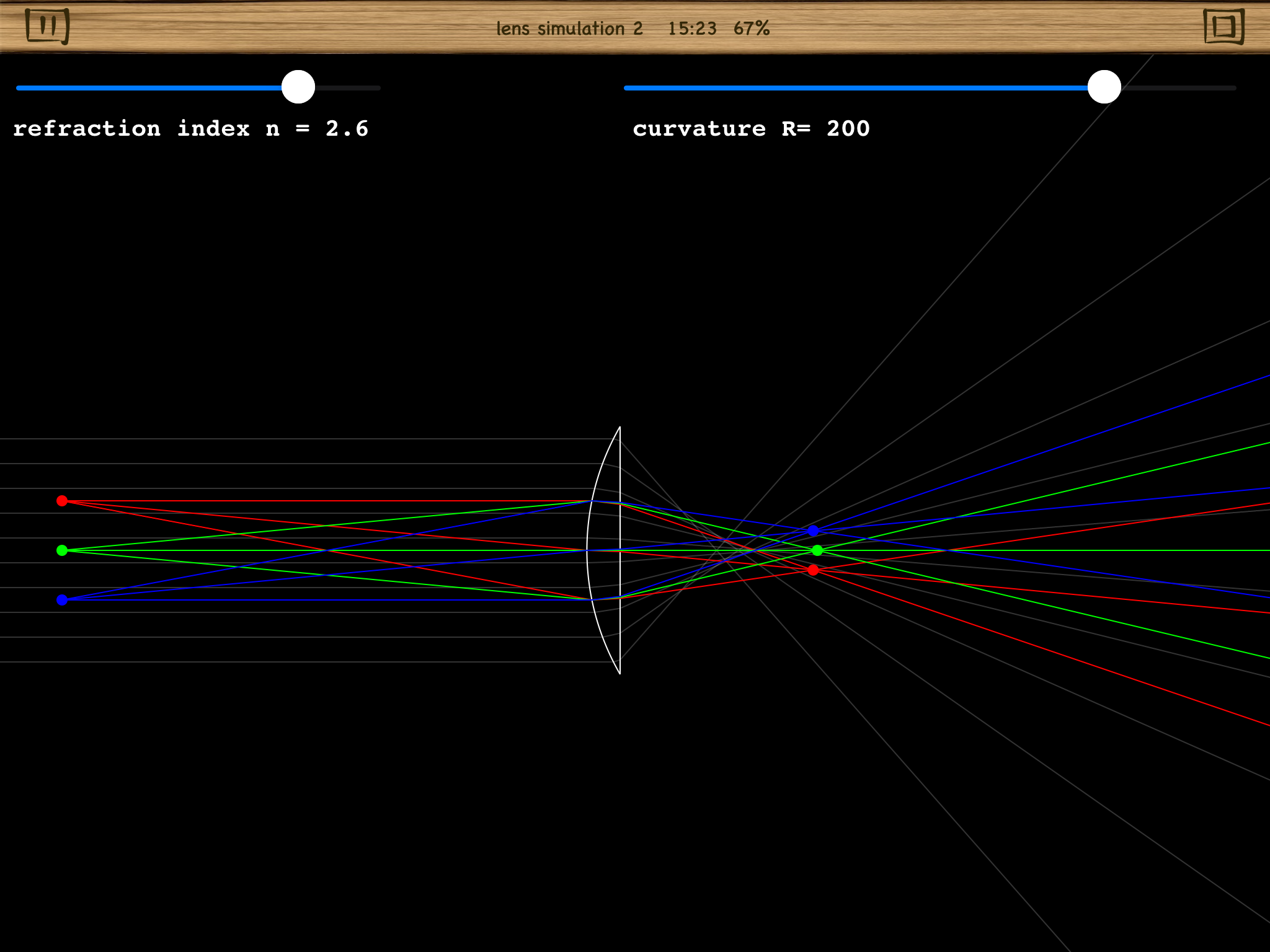Click the green image point right of lens
The width and height of the screenshot is (1270, 952).
817,550
